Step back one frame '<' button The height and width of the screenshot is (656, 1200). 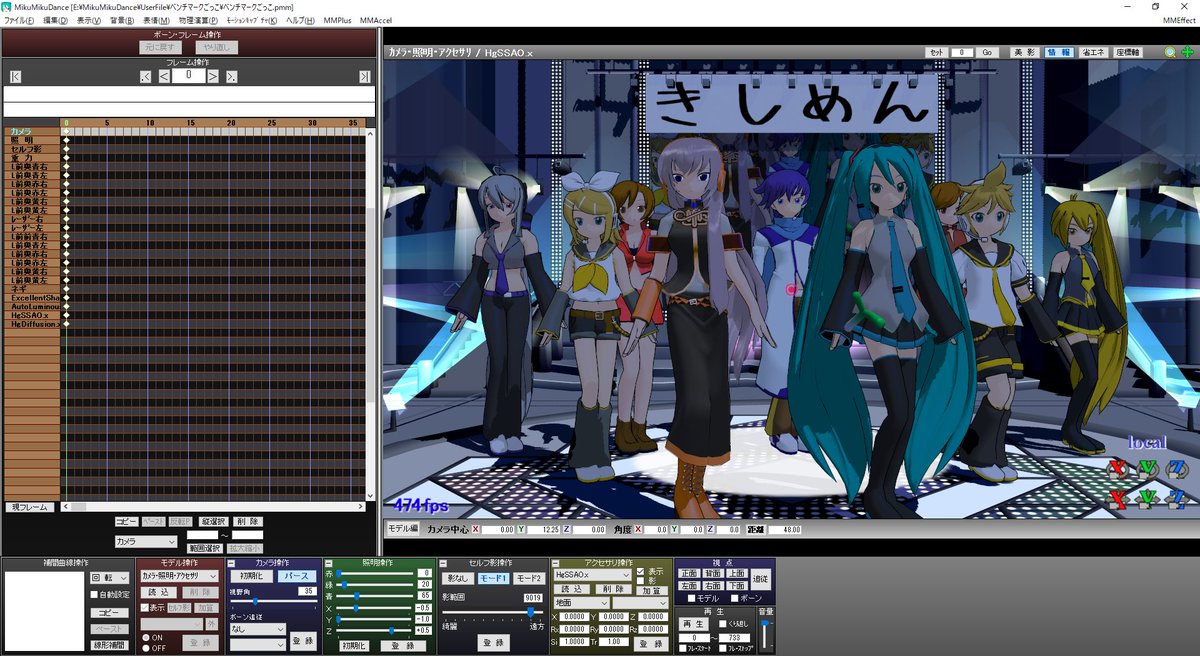tap(164, 76)
